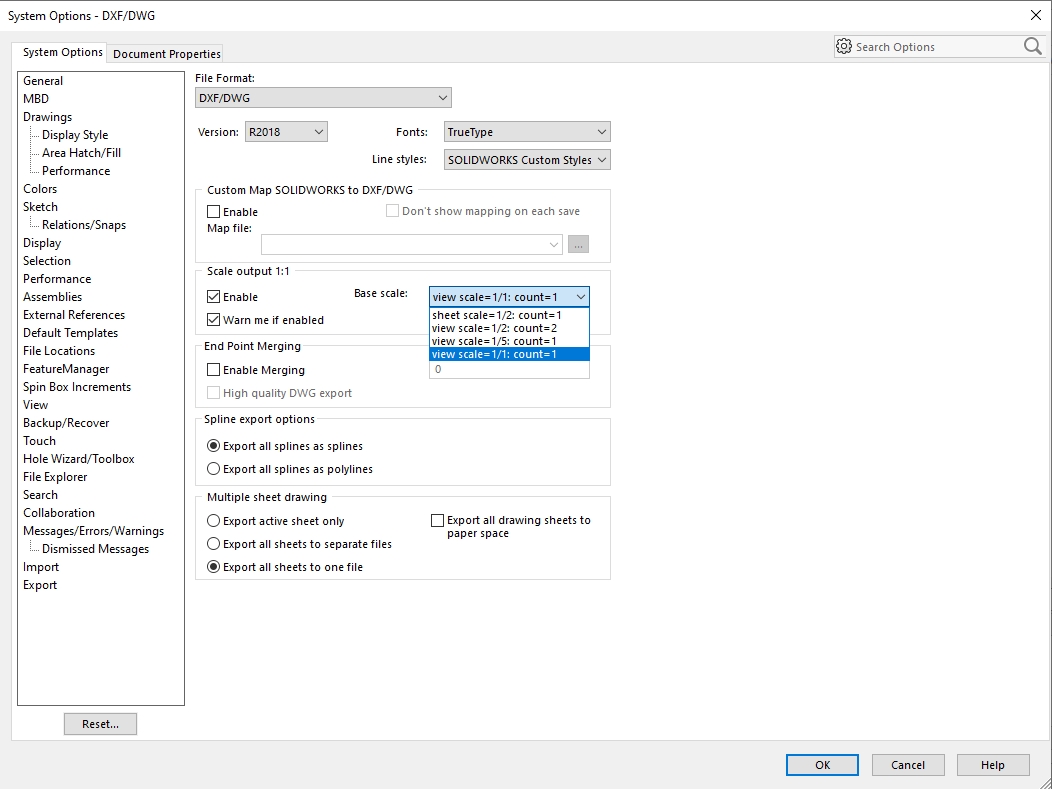Click the search magnifier icon
This screenshot has height=789, width=1052.
click(x=1032, y=46)
